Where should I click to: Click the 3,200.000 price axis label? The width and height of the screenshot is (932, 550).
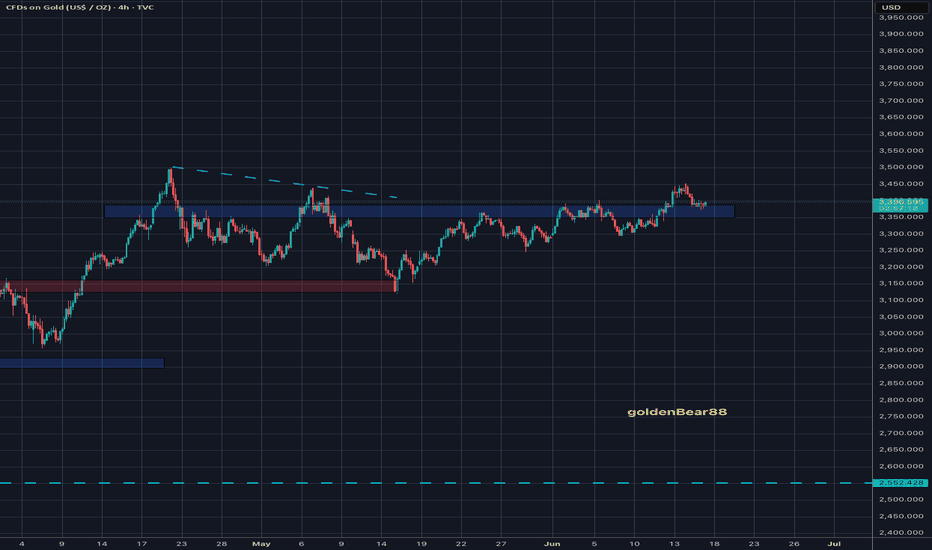[x=901, y=267]
